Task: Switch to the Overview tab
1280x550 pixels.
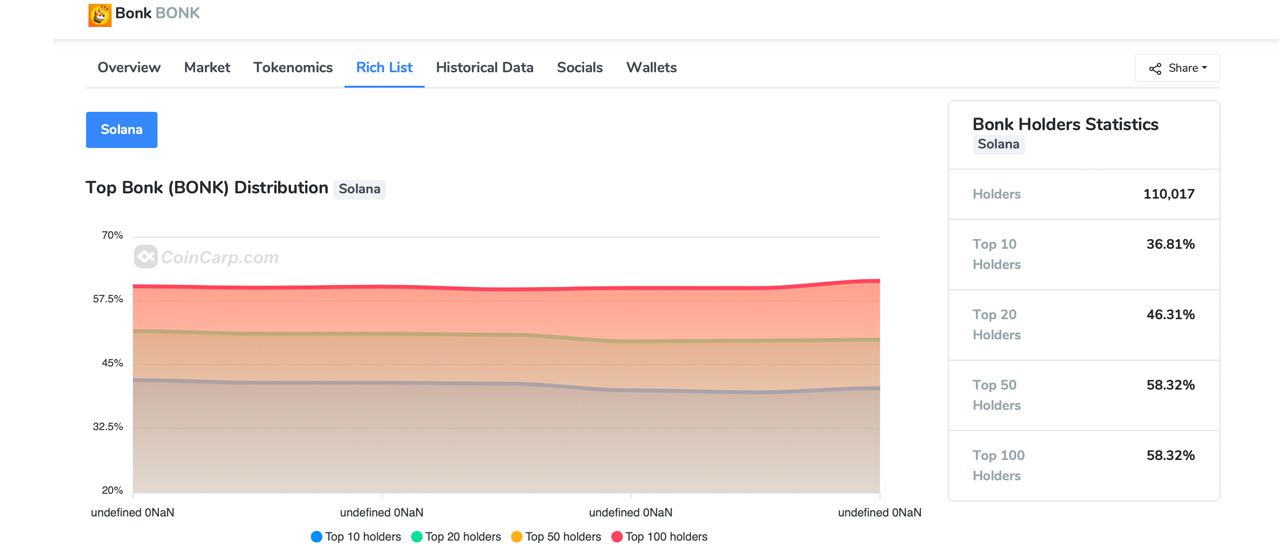Action: click(x=129, y=67)
